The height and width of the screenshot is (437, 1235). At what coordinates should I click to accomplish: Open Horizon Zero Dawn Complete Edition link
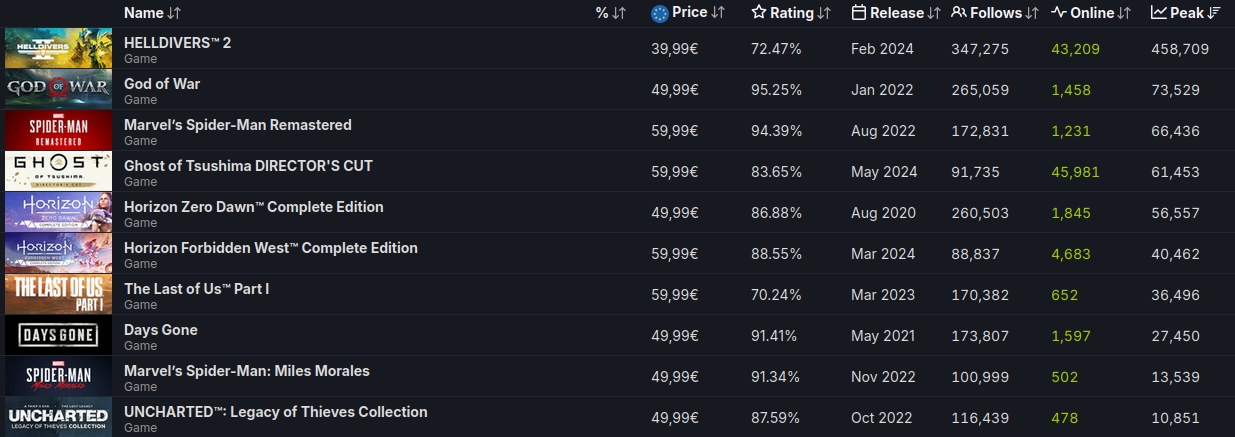click(253, 207)
